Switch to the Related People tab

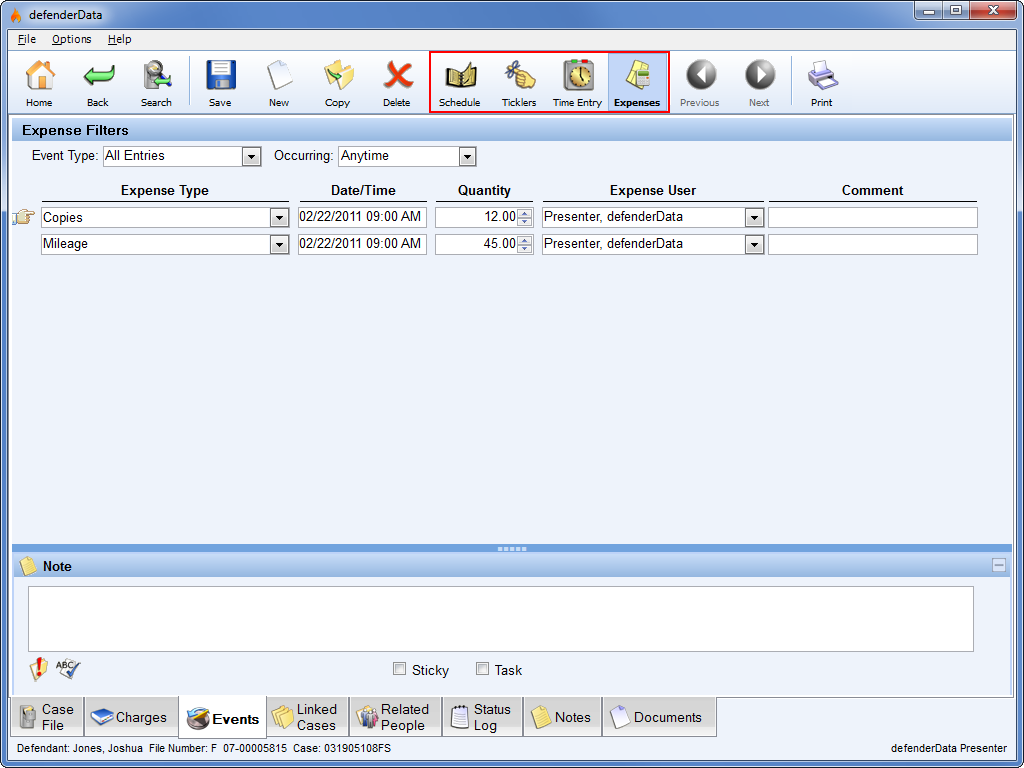tap(396, 717)
